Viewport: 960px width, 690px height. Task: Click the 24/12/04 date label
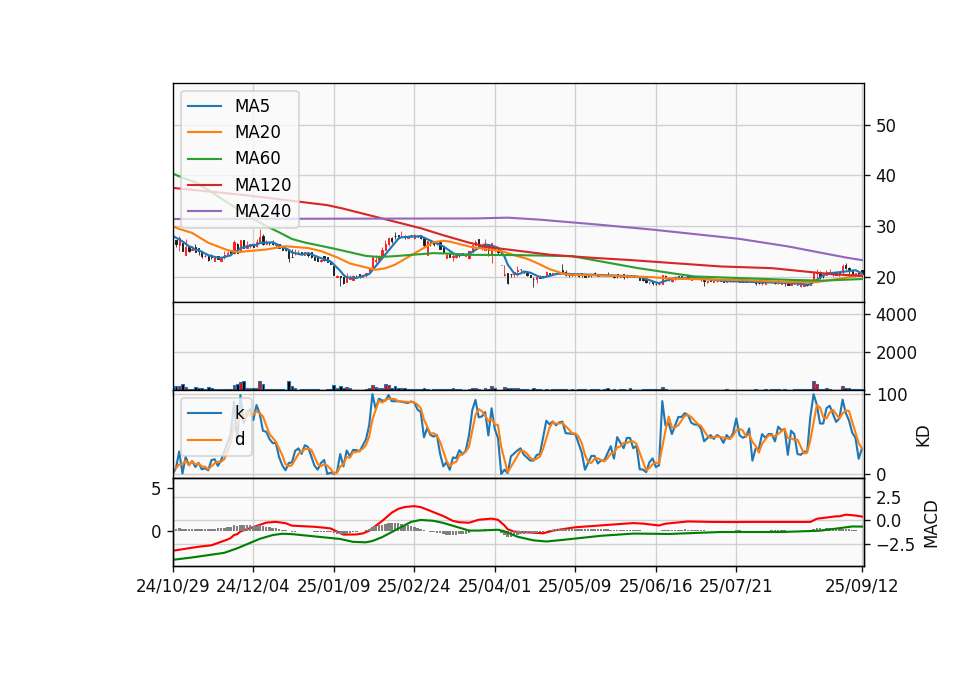(x=253, y=587)
